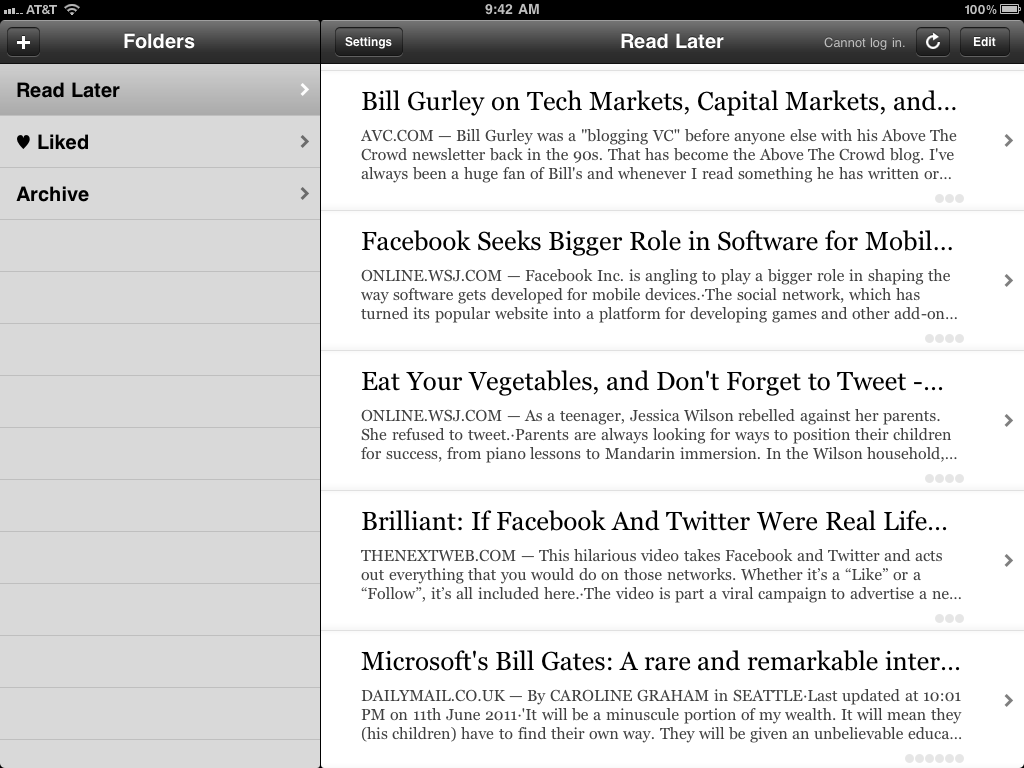Open chevron for Eat Your Vegetables article

click(x=1008, y=420)
